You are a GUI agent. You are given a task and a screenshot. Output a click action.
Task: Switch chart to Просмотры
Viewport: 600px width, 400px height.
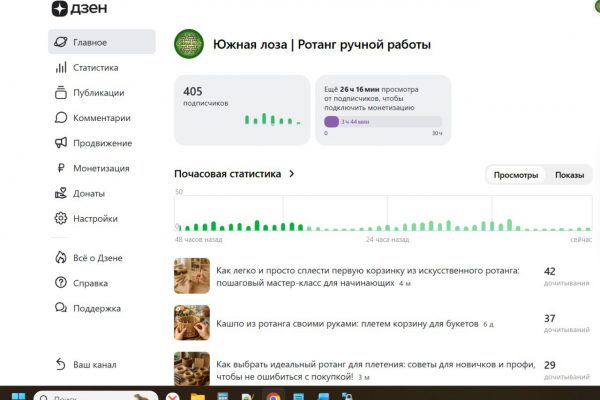click(x=516, y=175)
